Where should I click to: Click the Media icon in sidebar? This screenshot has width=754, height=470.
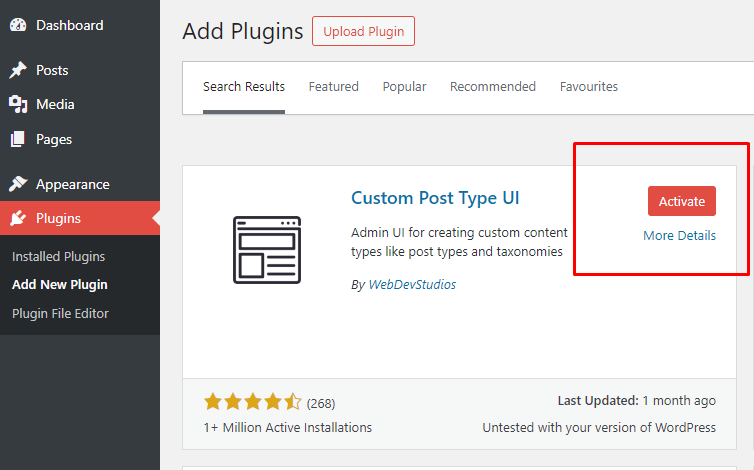coord(18,104)
